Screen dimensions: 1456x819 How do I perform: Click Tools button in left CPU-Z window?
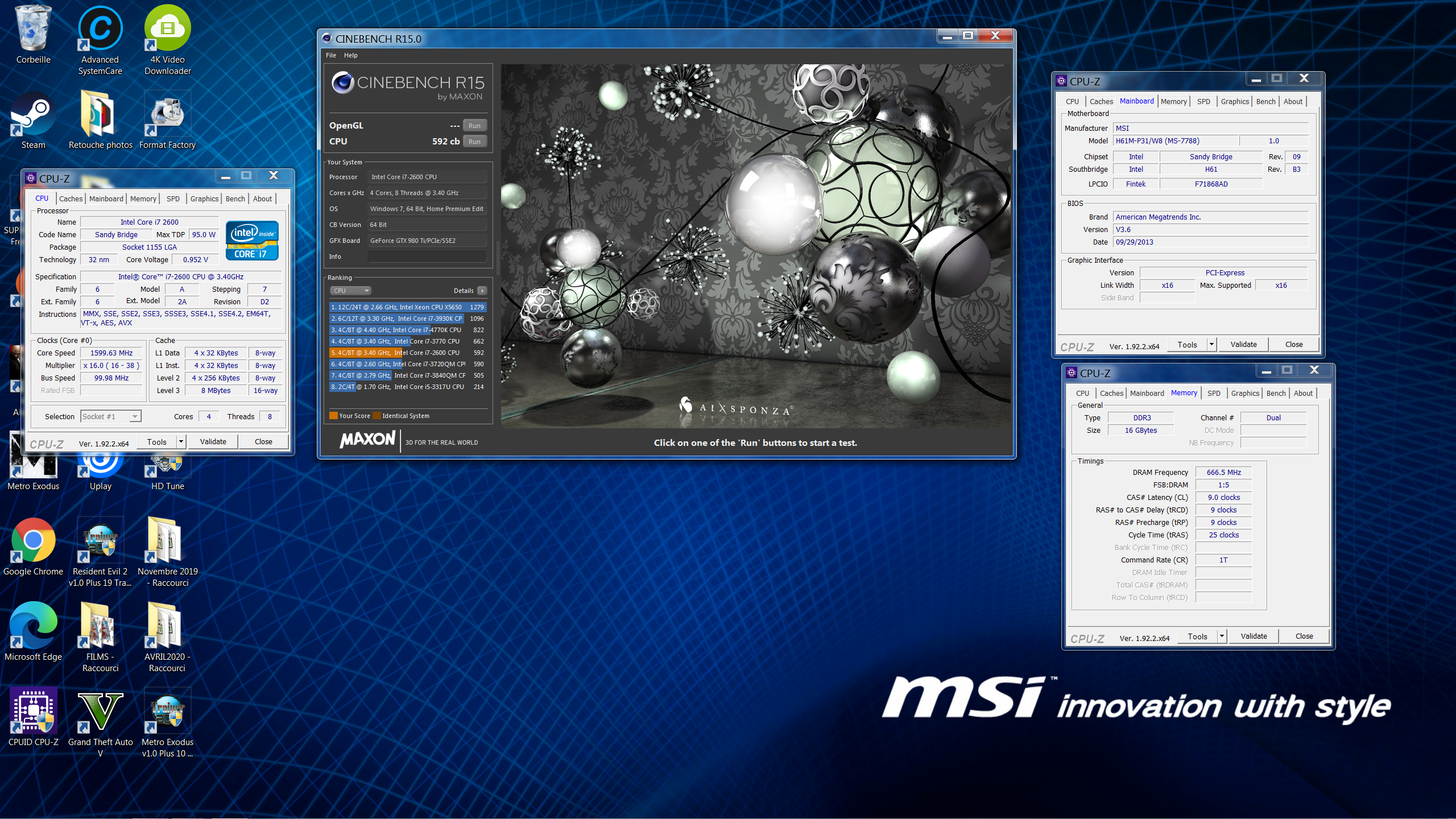click(x=156, y=441)
